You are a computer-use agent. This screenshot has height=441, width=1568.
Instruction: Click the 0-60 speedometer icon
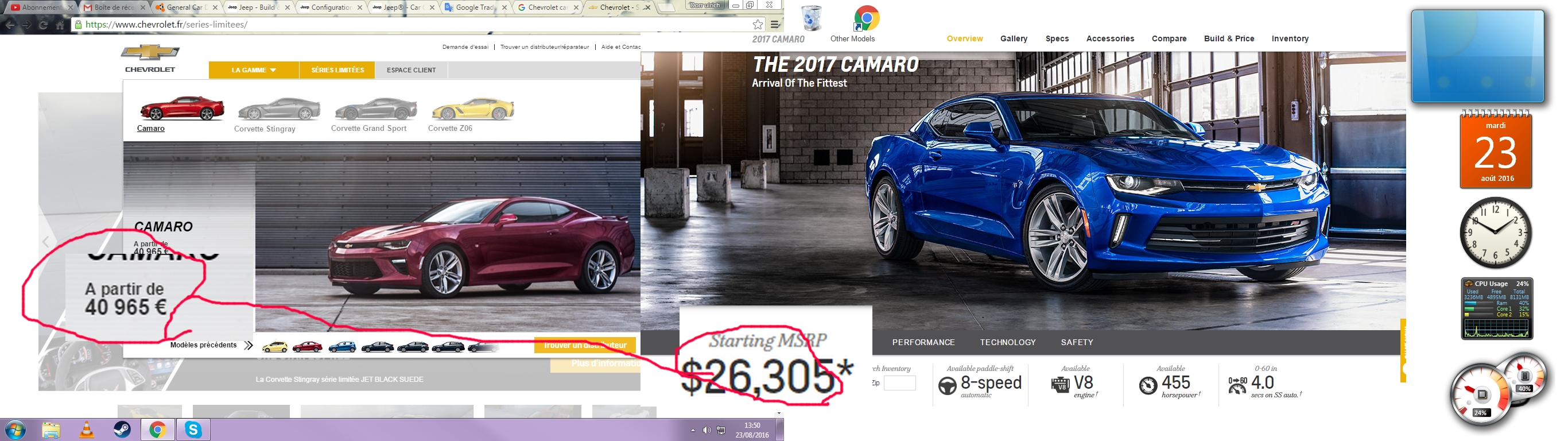point(1237,385)
